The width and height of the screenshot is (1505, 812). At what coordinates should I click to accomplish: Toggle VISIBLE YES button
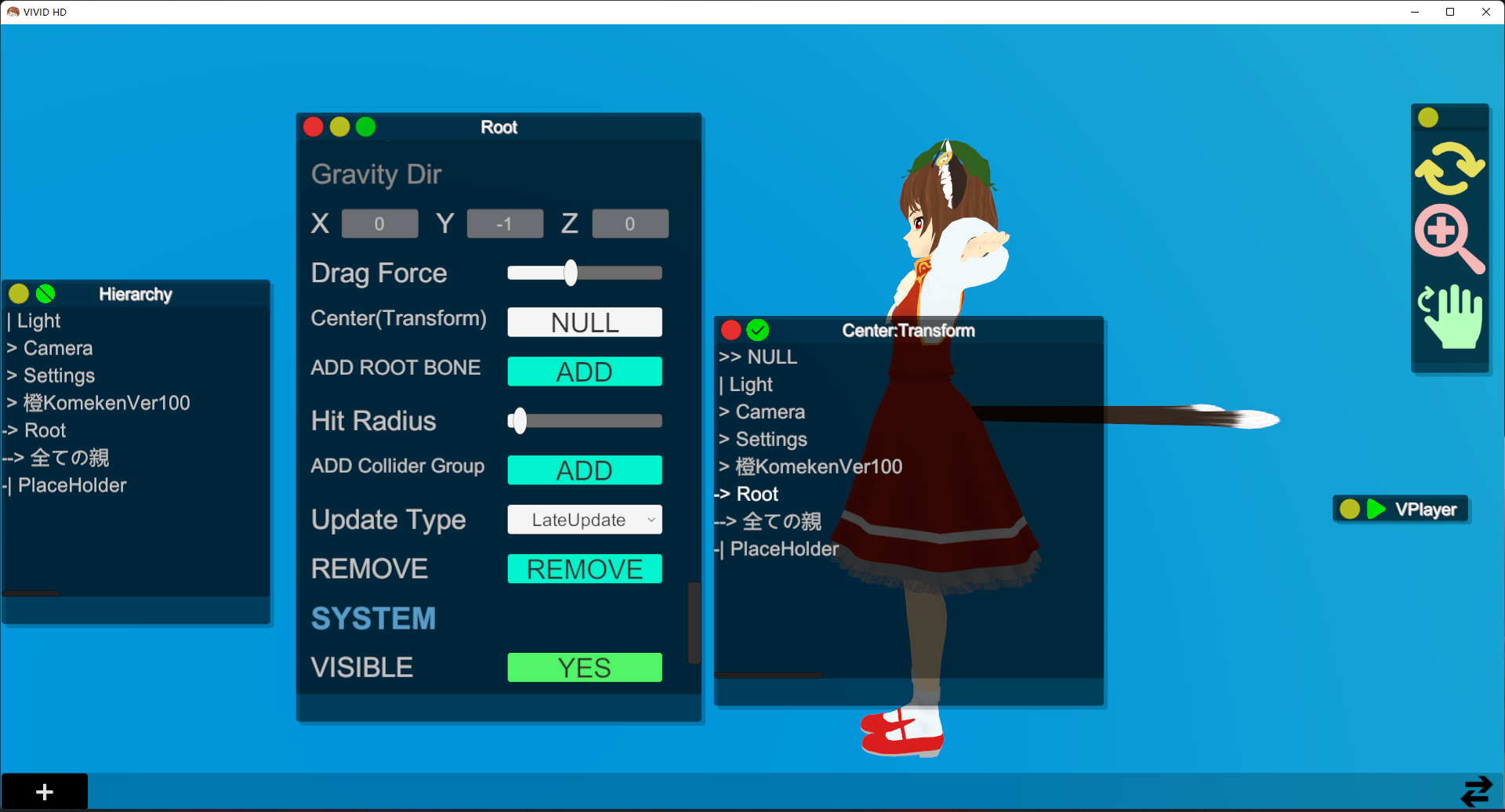(x=585, y=668)
